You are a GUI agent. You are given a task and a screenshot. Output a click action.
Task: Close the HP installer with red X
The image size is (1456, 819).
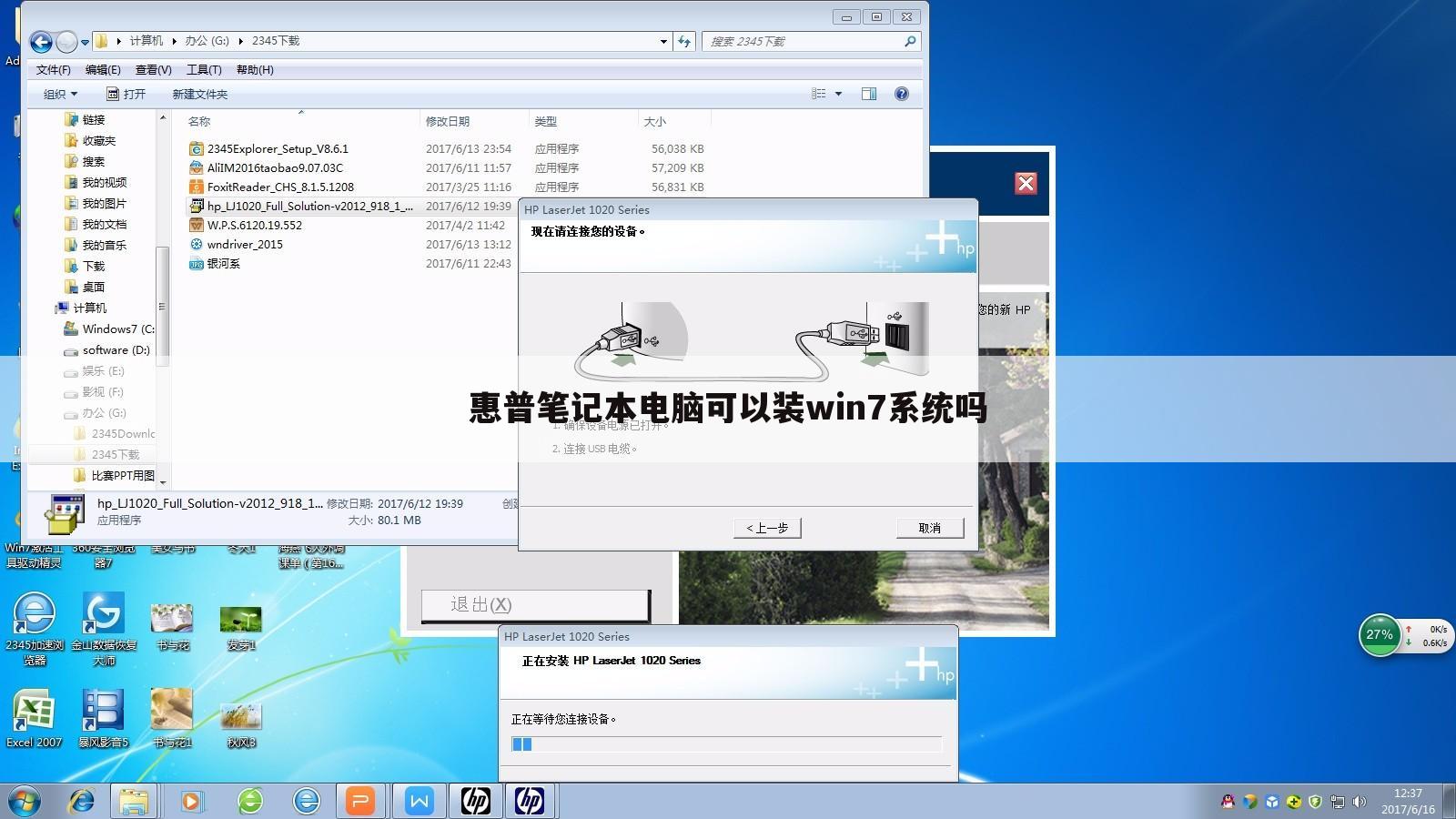(1026, 183)
